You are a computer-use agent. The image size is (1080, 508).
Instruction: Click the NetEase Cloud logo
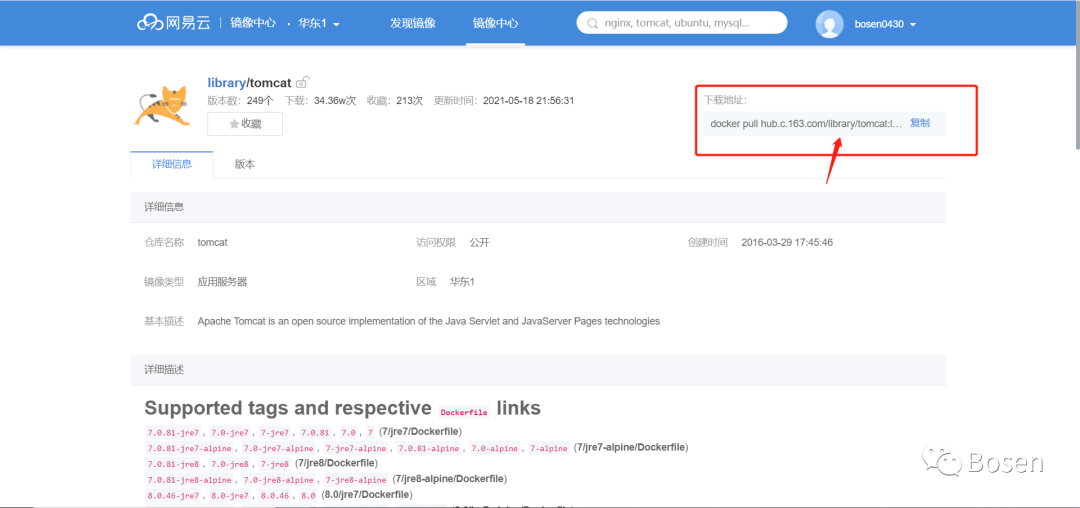(174, 23)
